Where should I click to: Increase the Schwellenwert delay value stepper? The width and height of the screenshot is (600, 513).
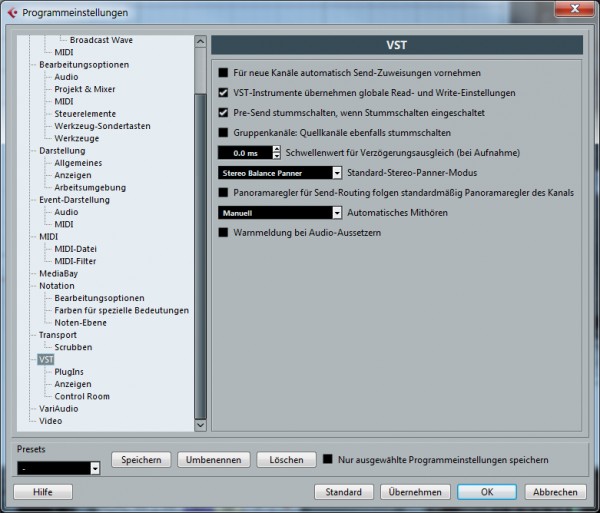pyautogui.click(x=276, y=149)
